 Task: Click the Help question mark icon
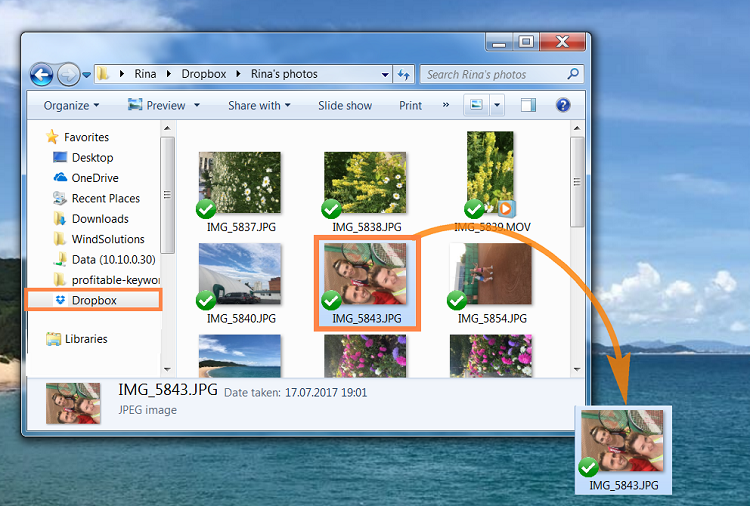(563, 105)
